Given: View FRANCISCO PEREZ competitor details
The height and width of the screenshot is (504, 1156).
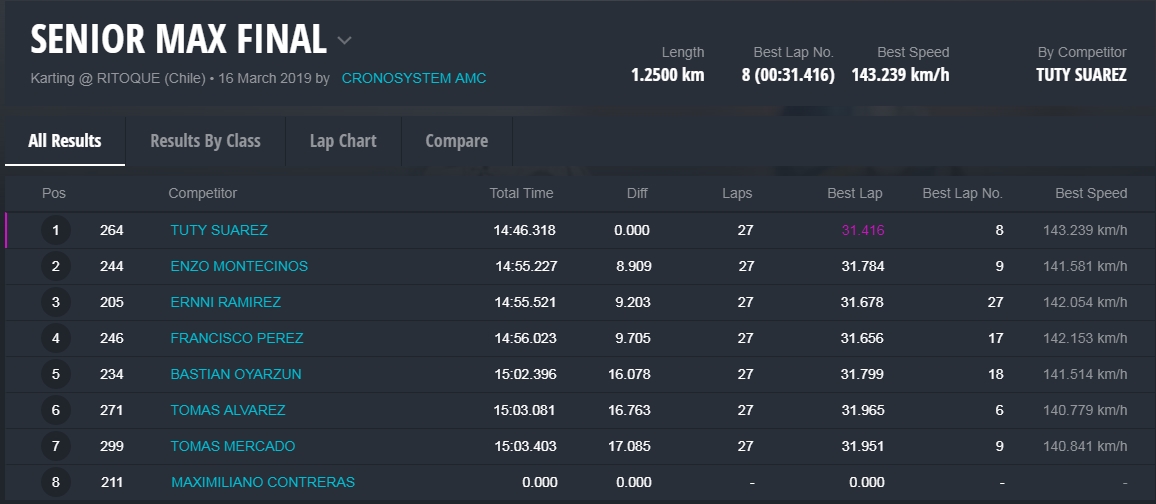Looking at the screenshot, I should (237, 338).
